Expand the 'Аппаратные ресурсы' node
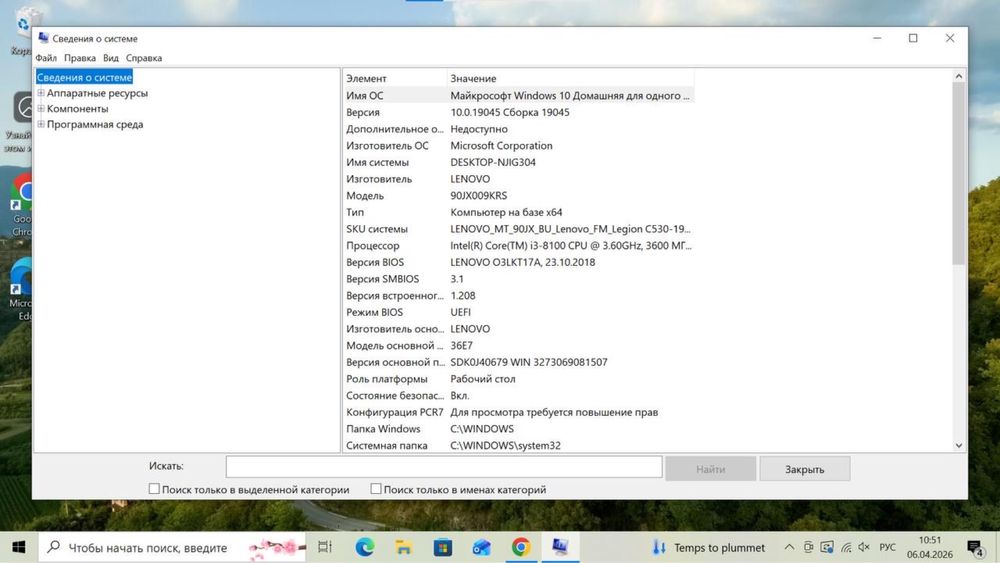 pos(41,93)
